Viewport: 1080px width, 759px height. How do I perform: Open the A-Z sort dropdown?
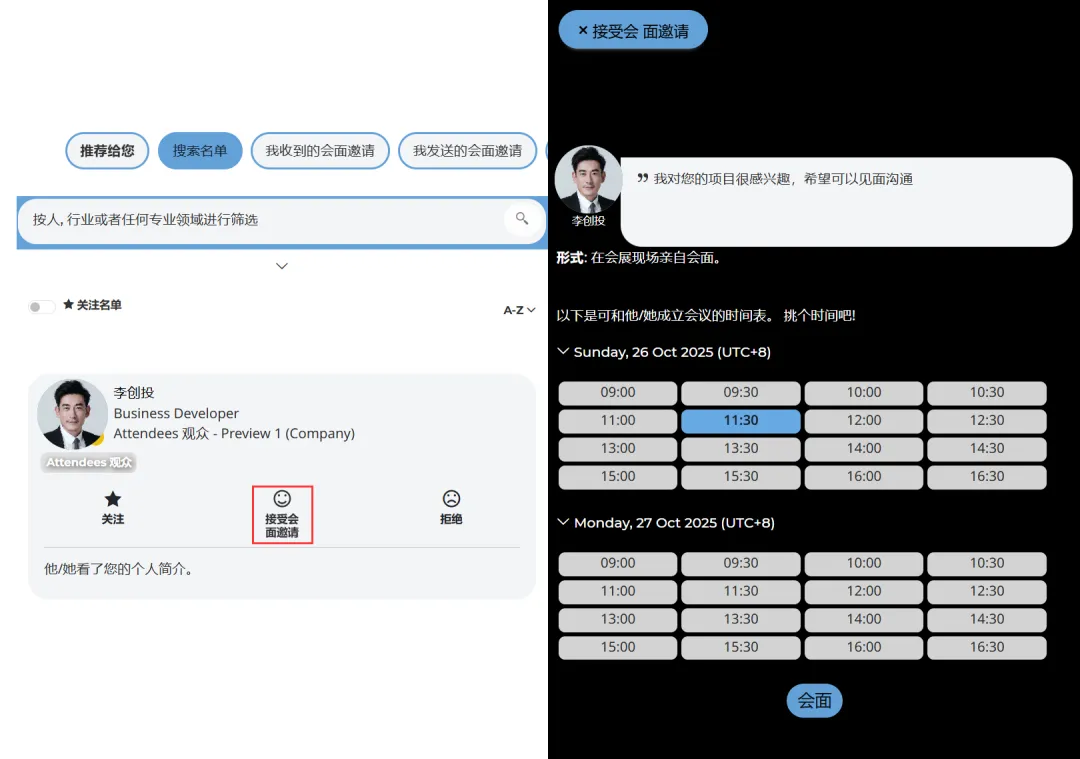(519, 310)
